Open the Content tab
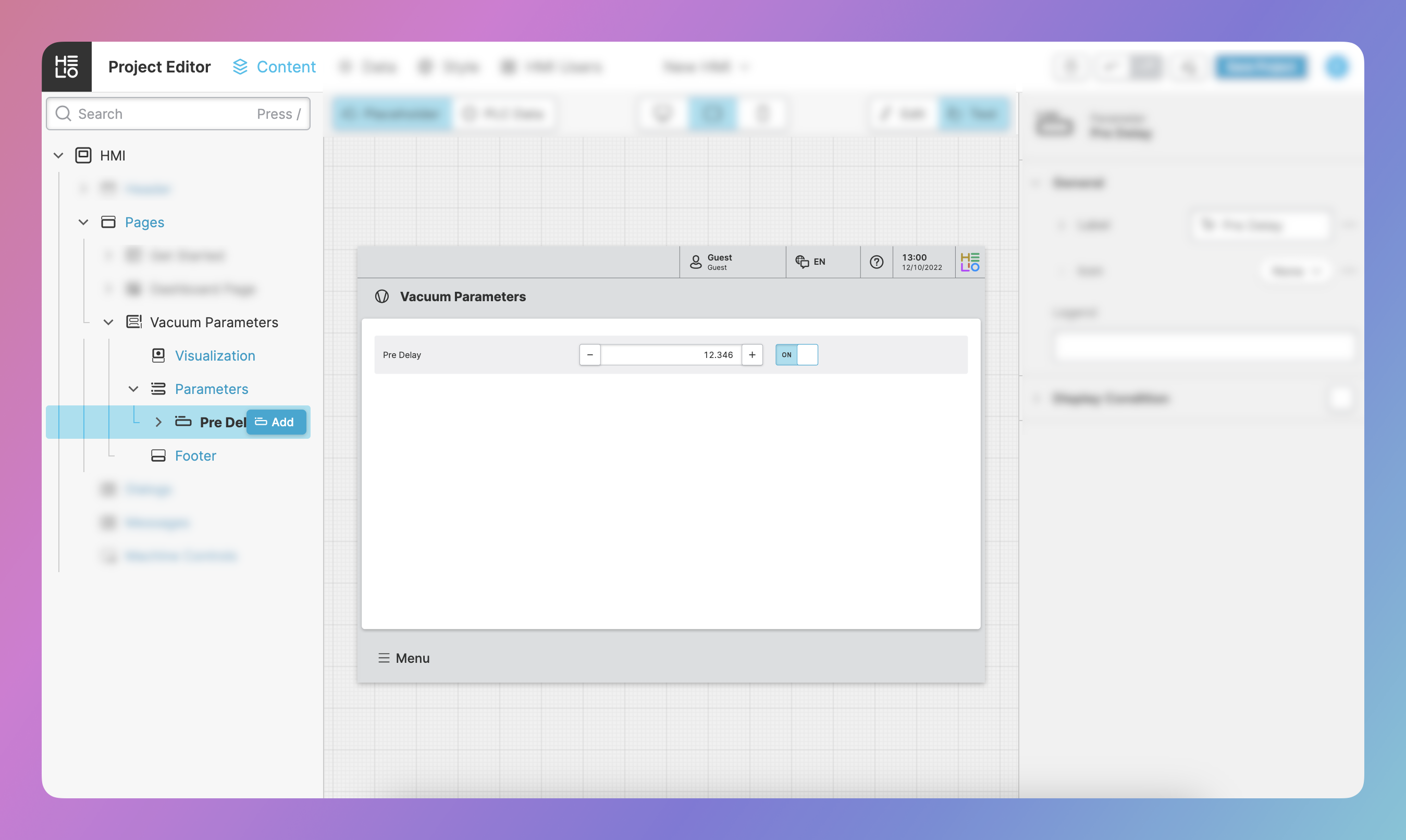The height and width of the screenshot is (840, 1406). point(286,67)
